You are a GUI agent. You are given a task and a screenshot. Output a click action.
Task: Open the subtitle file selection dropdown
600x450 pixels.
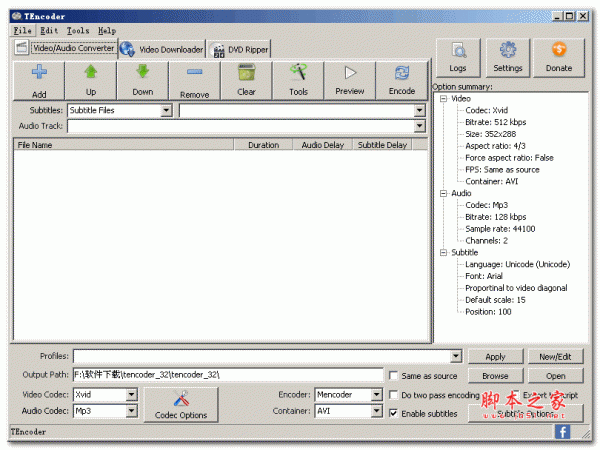tap(419, 111)
